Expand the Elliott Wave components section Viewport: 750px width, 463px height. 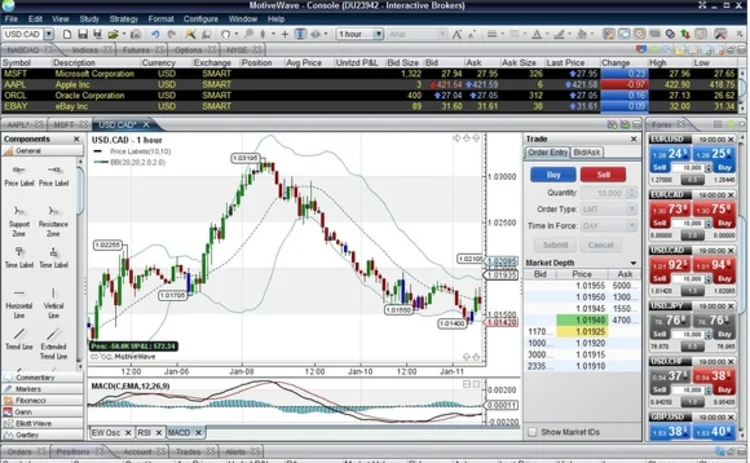(42, 424)
